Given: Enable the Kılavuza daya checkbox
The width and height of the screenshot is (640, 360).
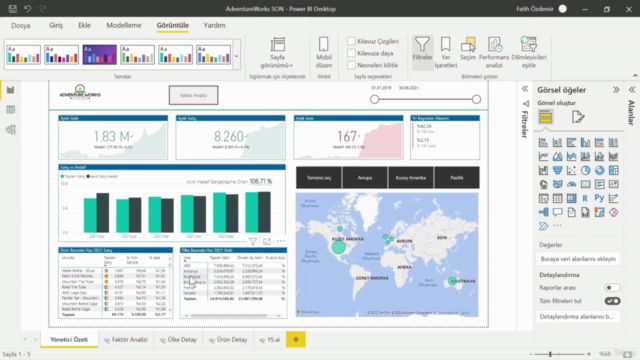Looking at the screenshot, I should point(351,53).
